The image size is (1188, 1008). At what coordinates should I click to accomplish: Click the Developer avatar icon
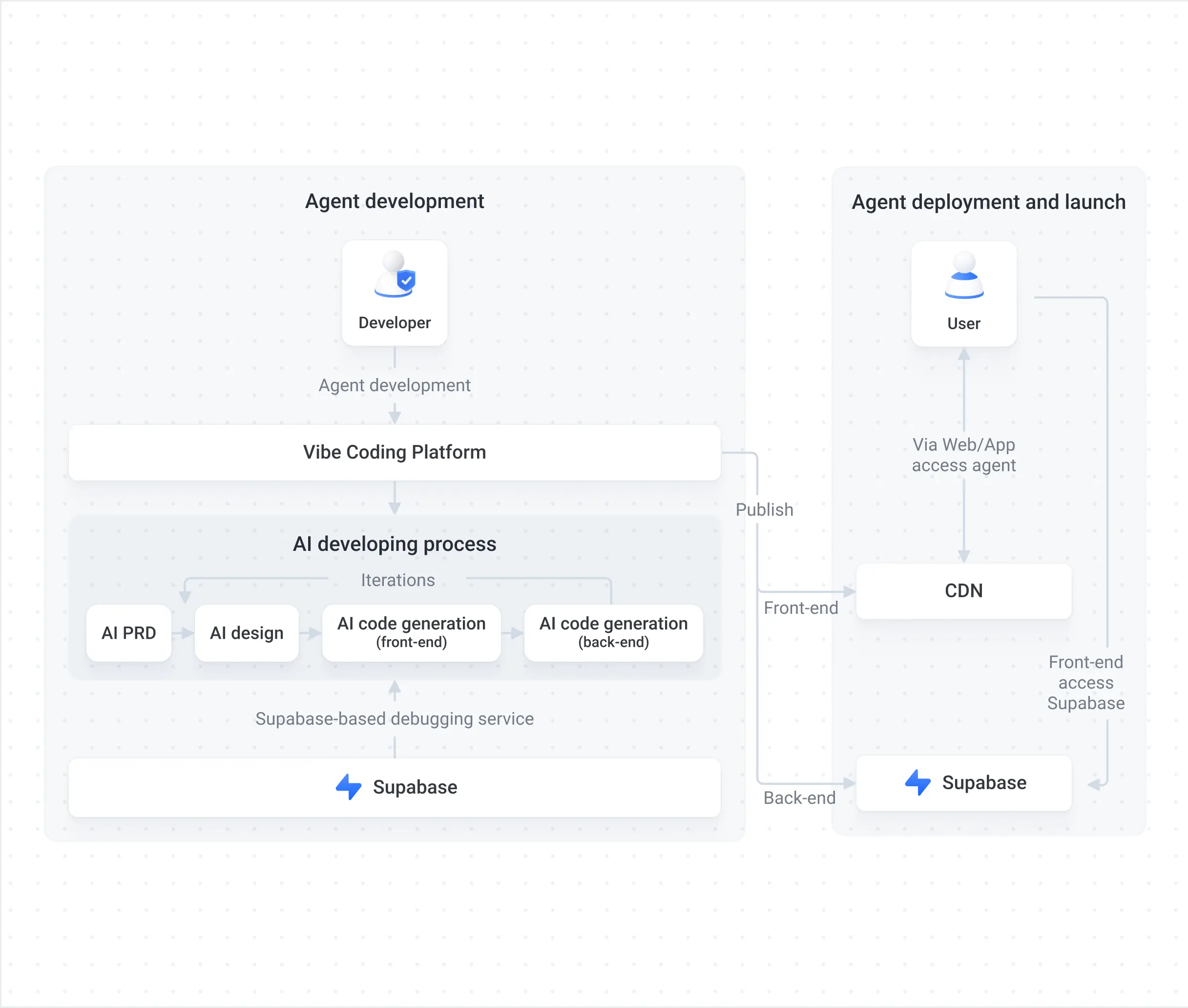[x=395, y=274]
